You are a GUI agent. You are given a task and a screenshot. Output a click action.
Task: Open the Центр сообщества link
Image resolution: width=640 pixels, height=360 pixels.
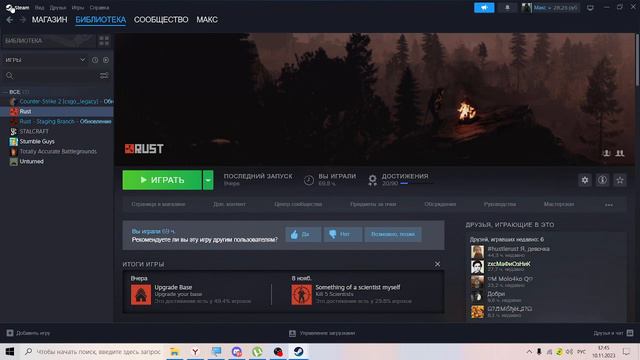(x=298, y=204)
